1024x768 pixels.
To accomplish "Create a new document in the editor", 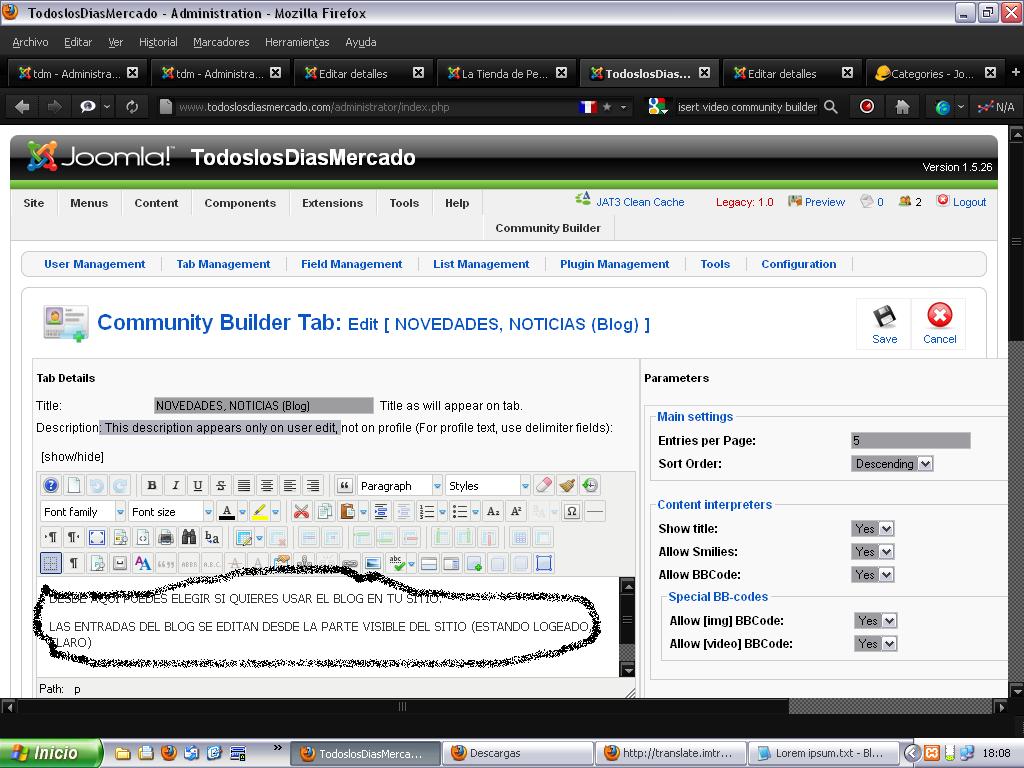I will tap(74, 485).
